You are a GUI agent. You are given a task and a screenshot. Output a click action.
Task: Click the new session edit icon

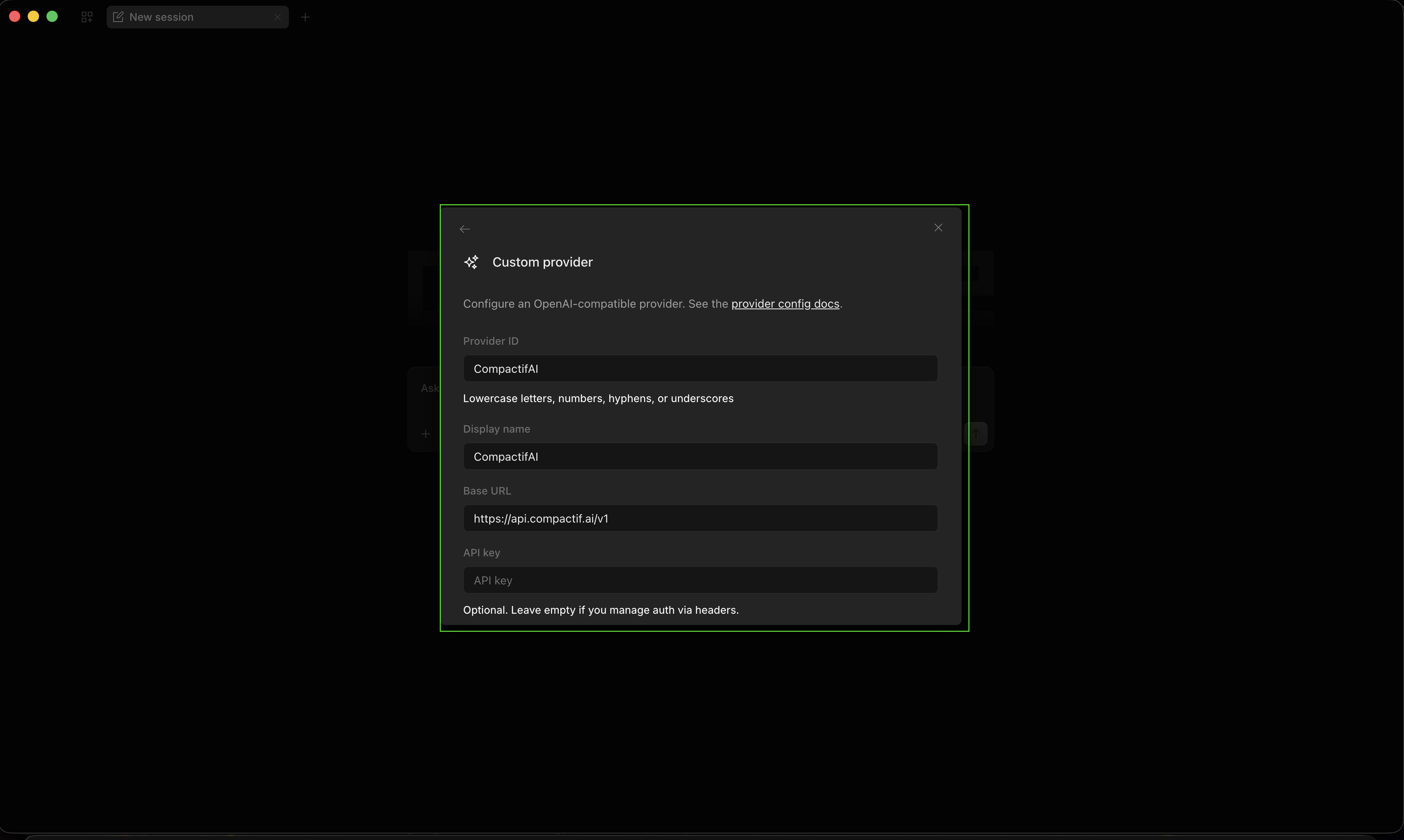pyautogui.click(x=118, y=17)
